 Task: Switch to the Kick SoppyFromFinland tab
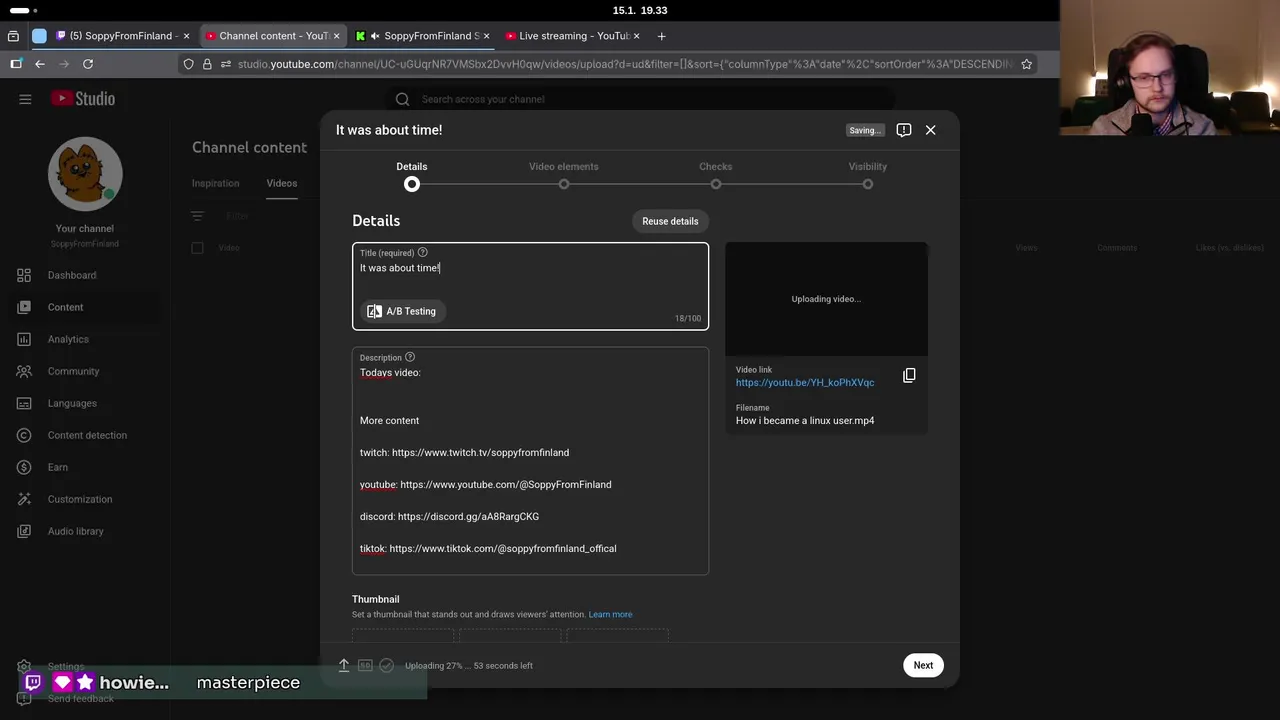[423, 36]
